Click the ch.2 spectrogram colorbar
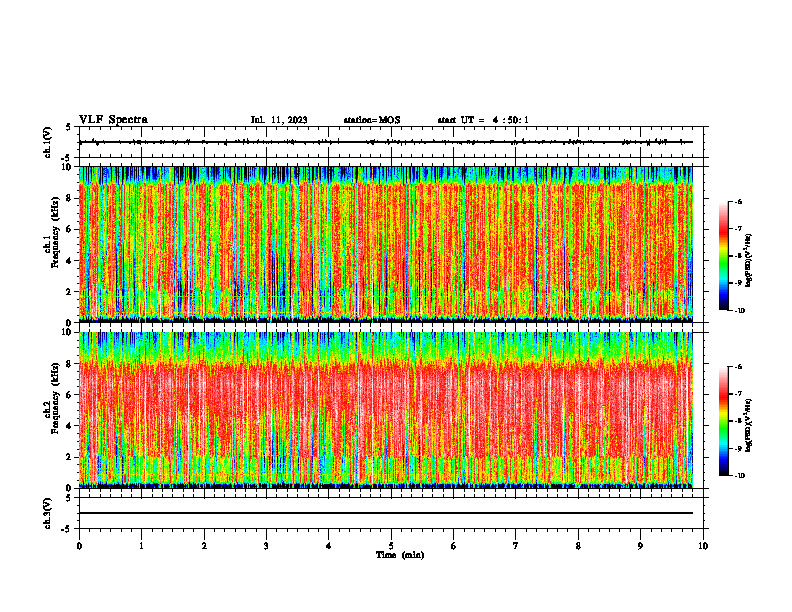This screenshot has width=792, height=612. tap(724, 421)
